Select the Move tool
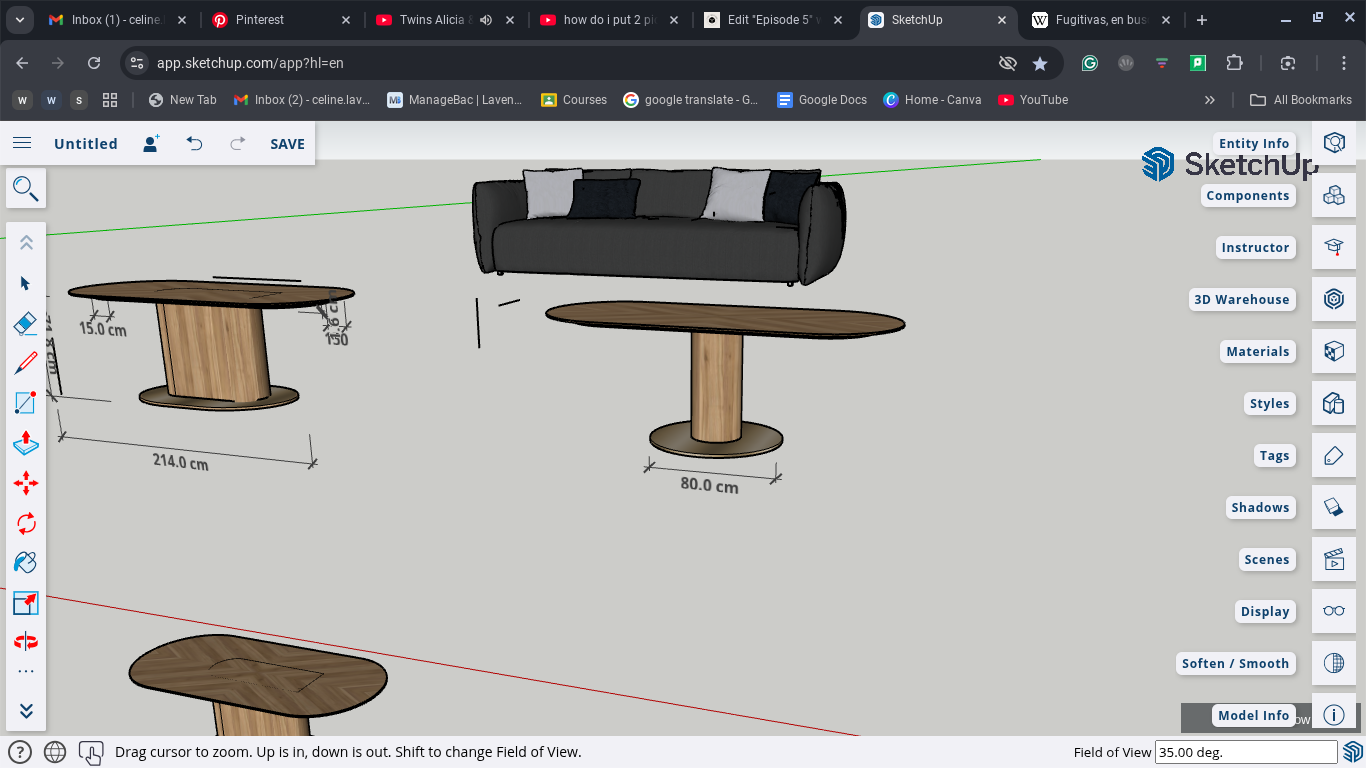 click(26, 483)
